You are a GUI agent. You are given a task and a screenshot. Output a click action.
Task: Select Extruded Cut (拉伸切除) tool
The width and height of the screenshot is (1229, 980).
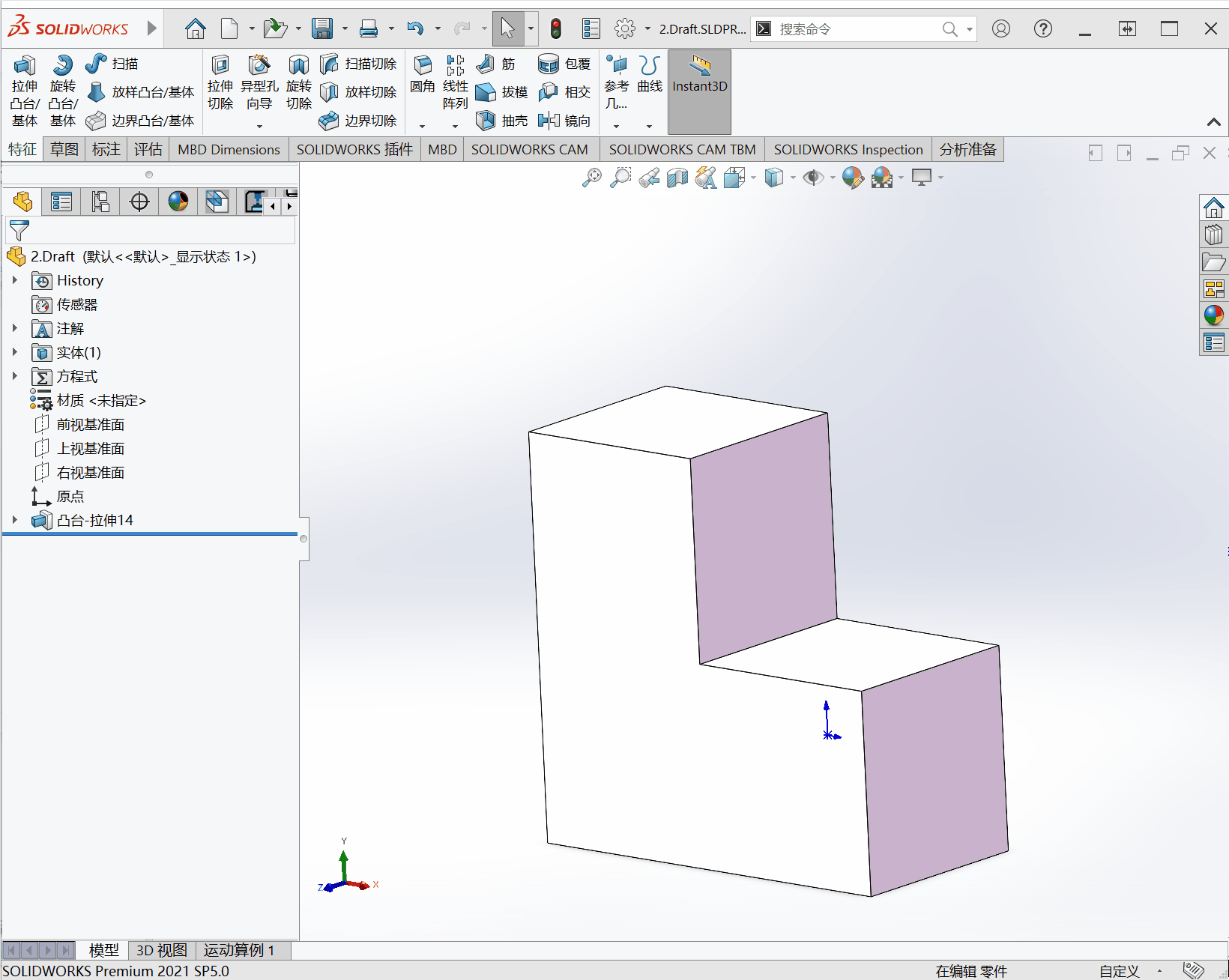(220, 83)
